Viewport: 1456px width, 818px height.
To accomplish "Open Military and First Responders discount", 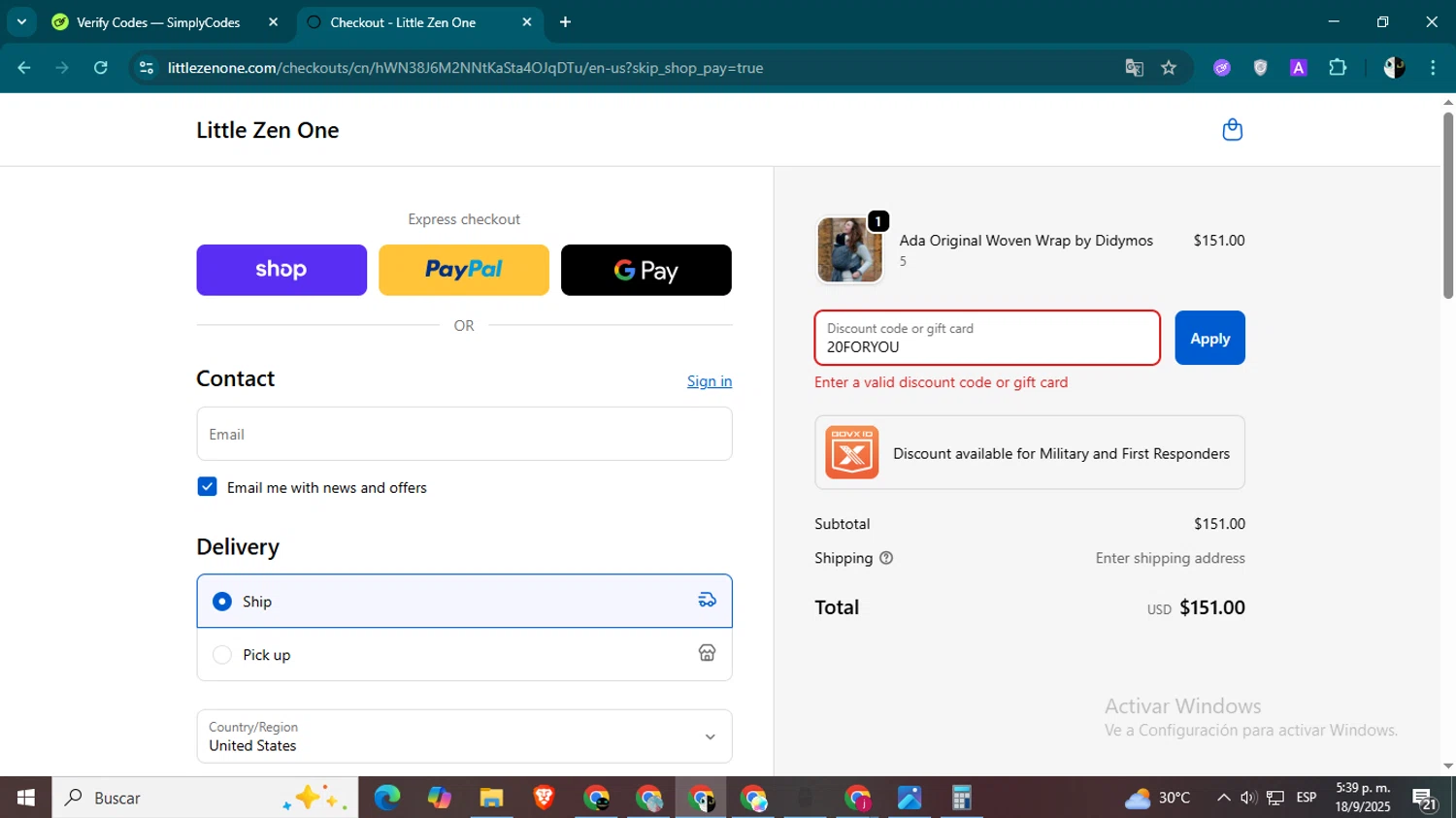I will pos(1030,452).
